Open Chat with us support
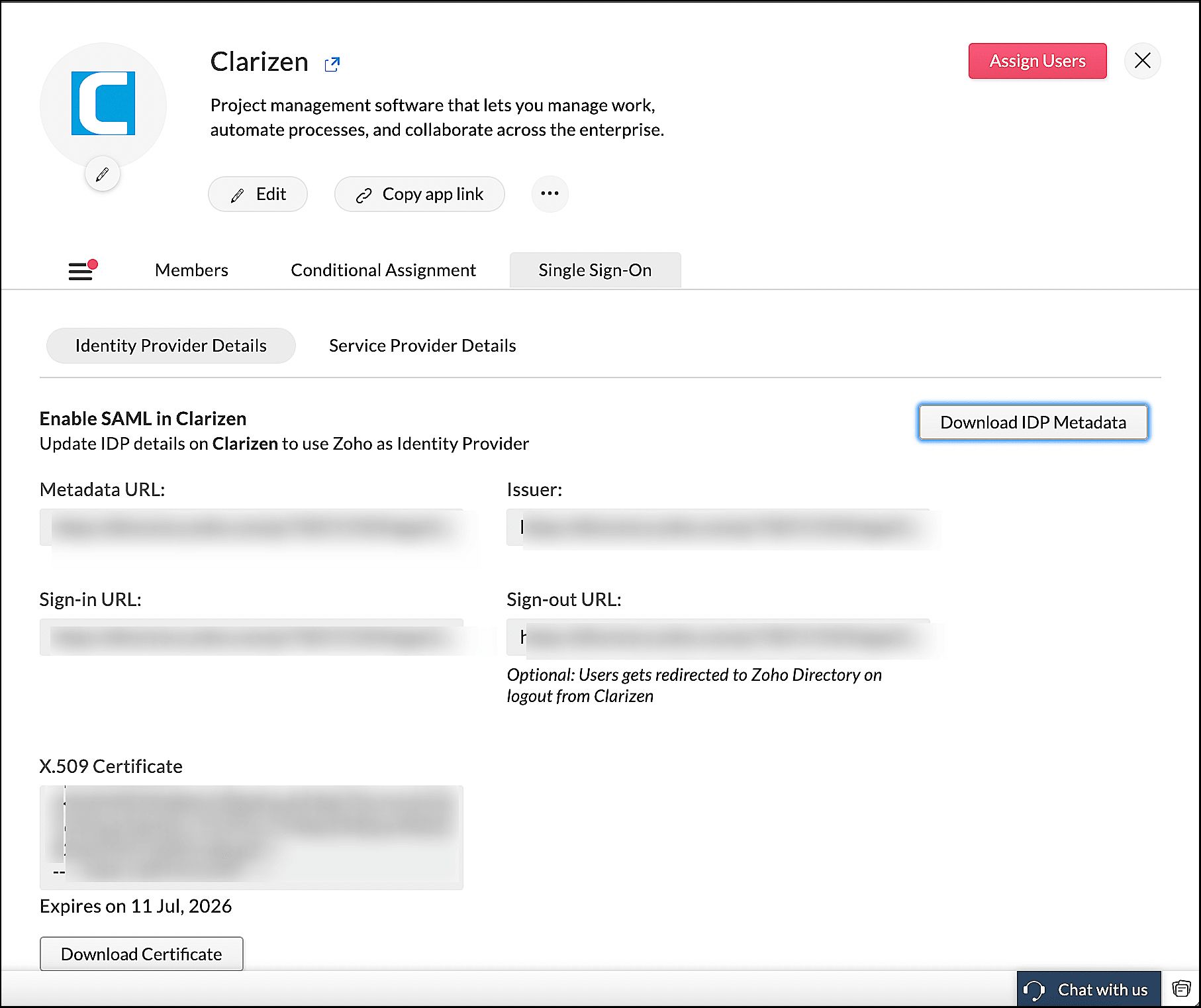This screenshot has height=1008, width=1201. pos(1088,989)
